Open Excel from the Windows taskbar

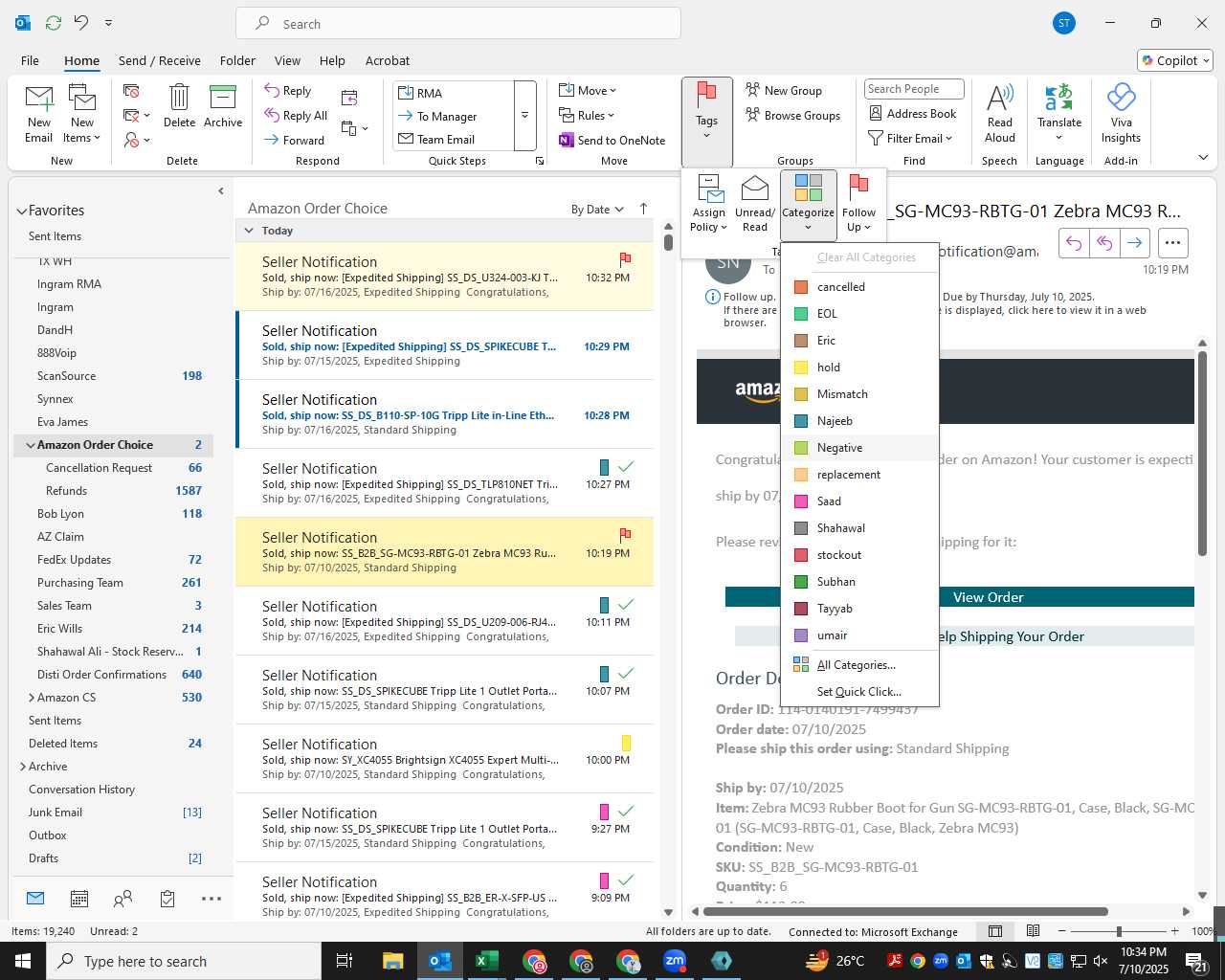pyautogui.click(x=487, y=961)
